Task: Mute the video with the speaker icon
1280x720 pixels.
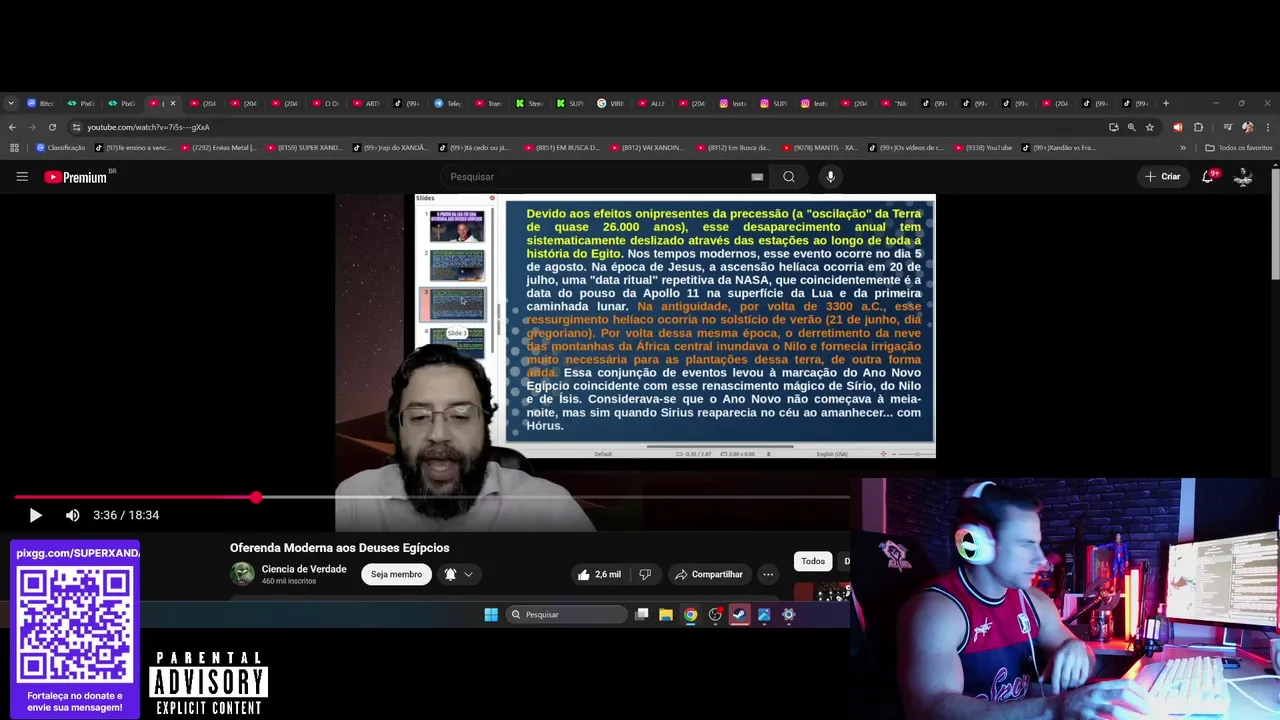Action: coord(72,515)
